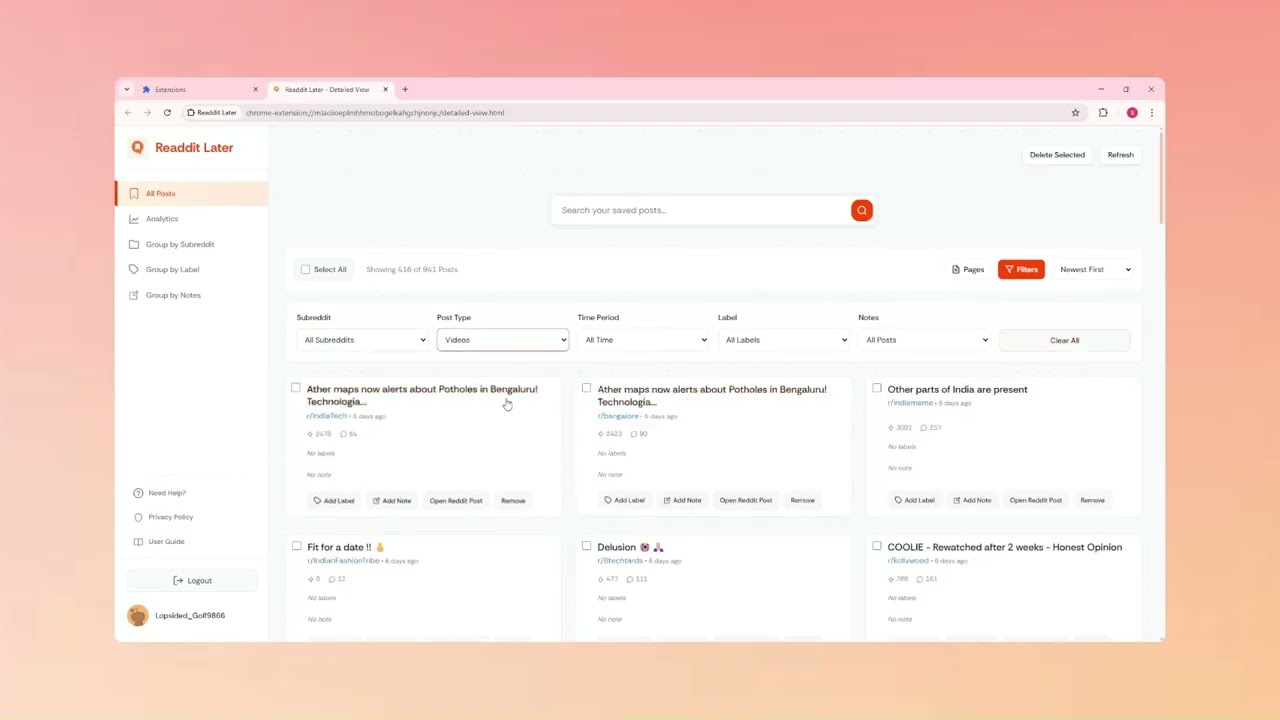This screenshot has height=720, width=1280.
Task: Close the Readdit Later Detailed View tab
Action: [x=386, y=89]
